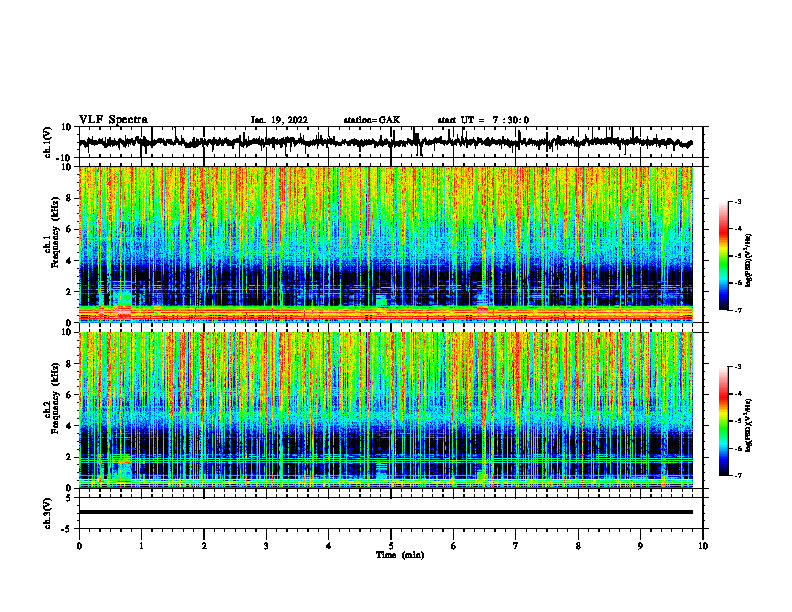
Task: Click the "5" tick on Time axis
Action: (x=391, y=546)
